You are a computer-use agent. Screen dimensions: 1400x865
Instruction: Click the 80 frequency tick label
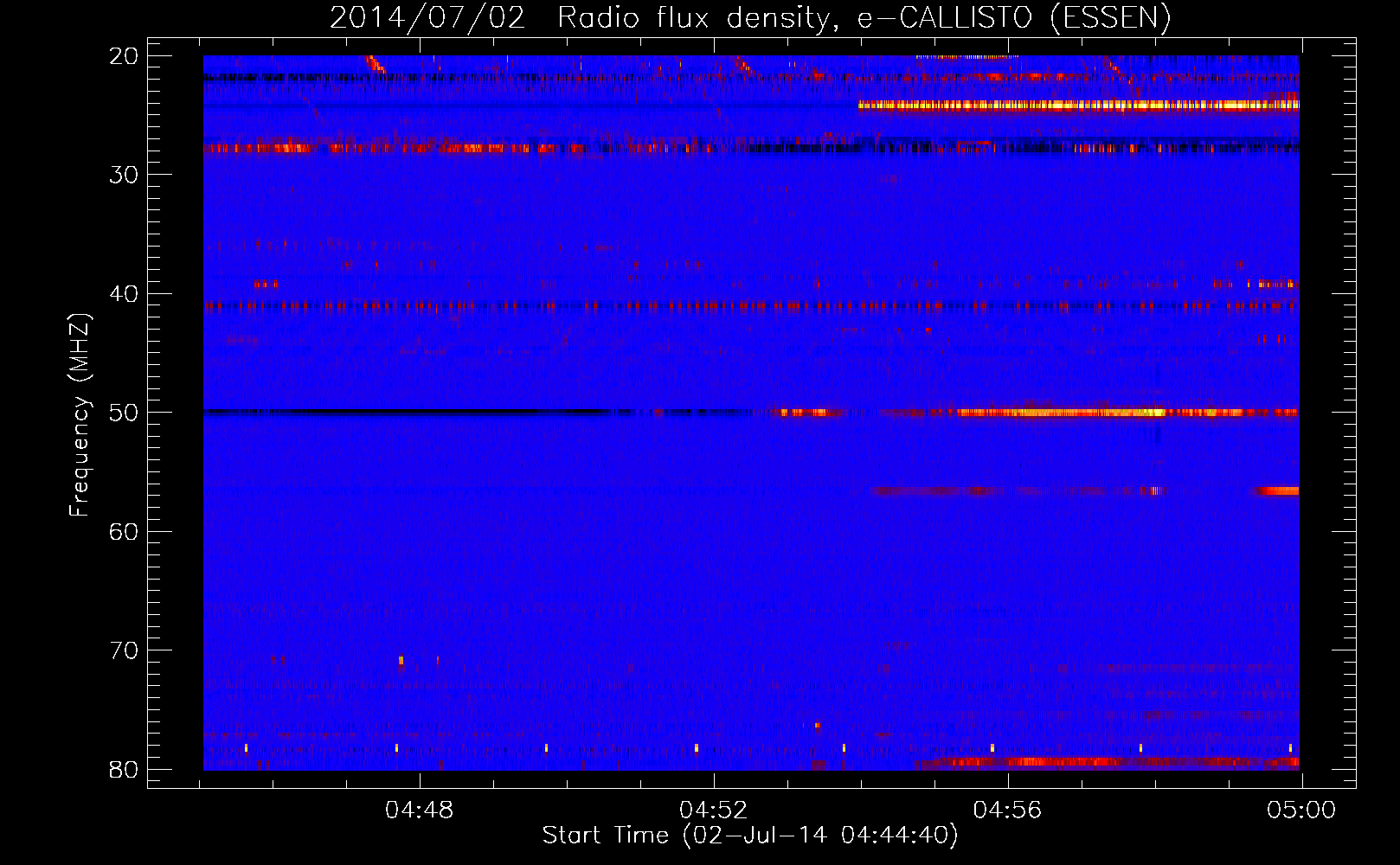(124, 770)
